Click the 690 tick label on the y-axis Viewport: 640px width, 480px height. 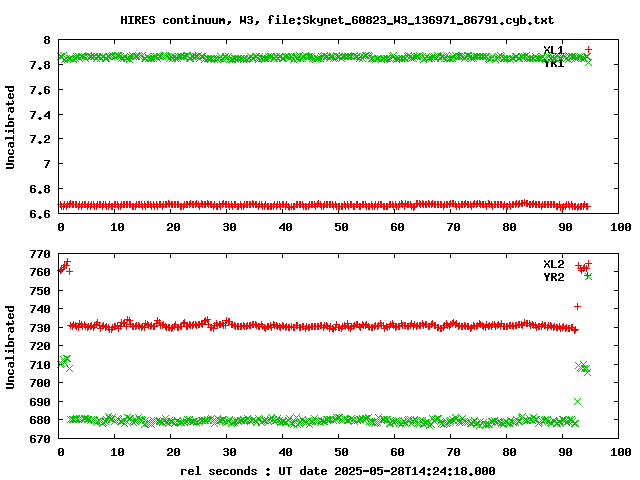pos(40,402)
